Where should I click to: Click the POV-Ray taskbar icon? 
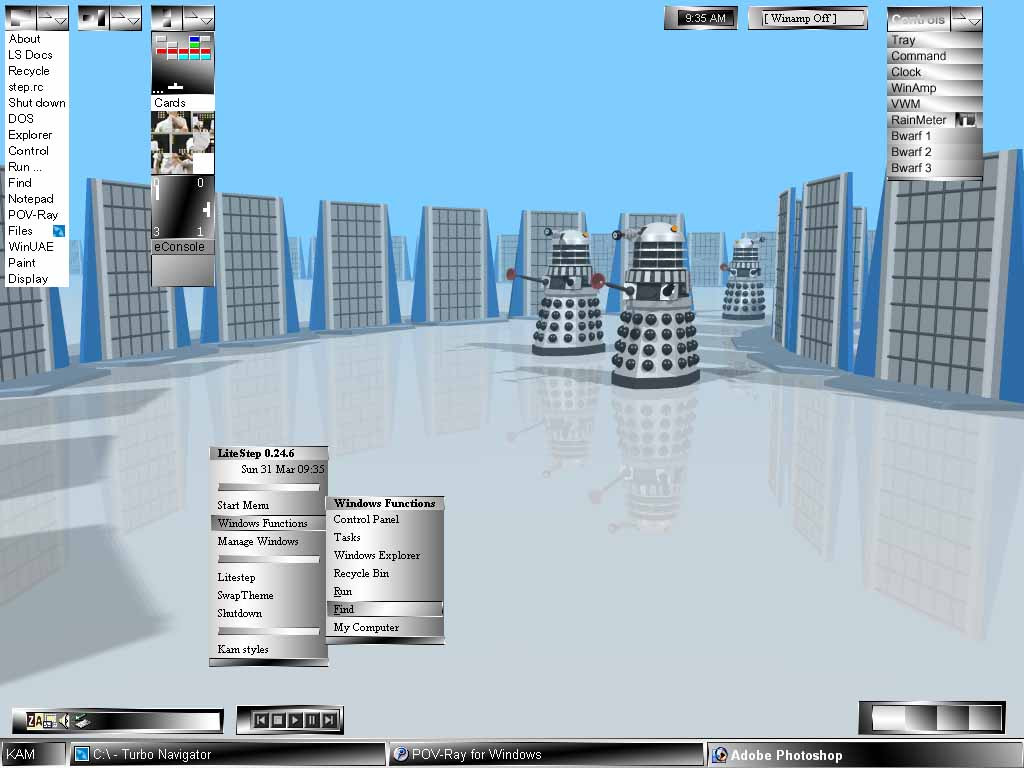[400, 754]
